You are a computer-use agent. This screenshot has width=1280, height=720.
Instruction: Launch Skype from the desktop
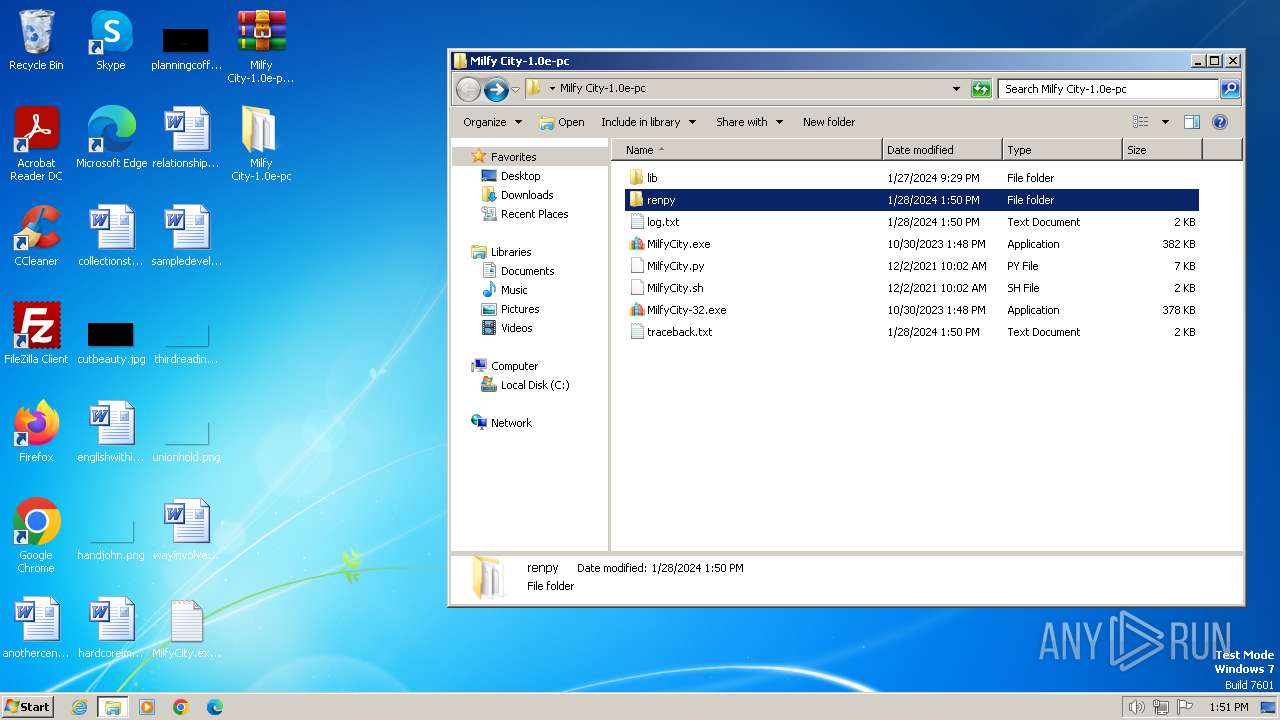pos(110,41)
